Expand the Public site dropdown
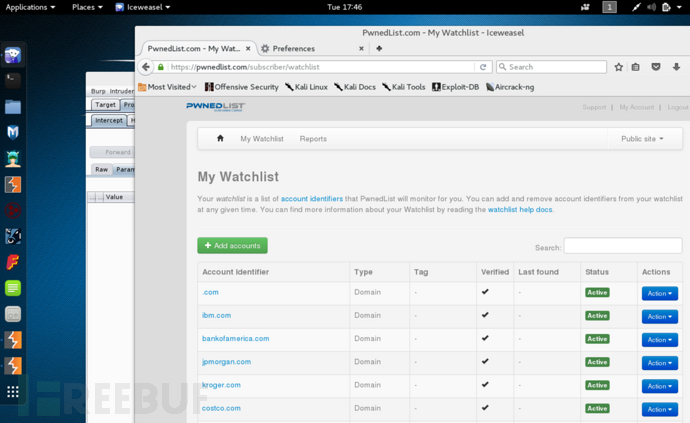 (642, 139)
